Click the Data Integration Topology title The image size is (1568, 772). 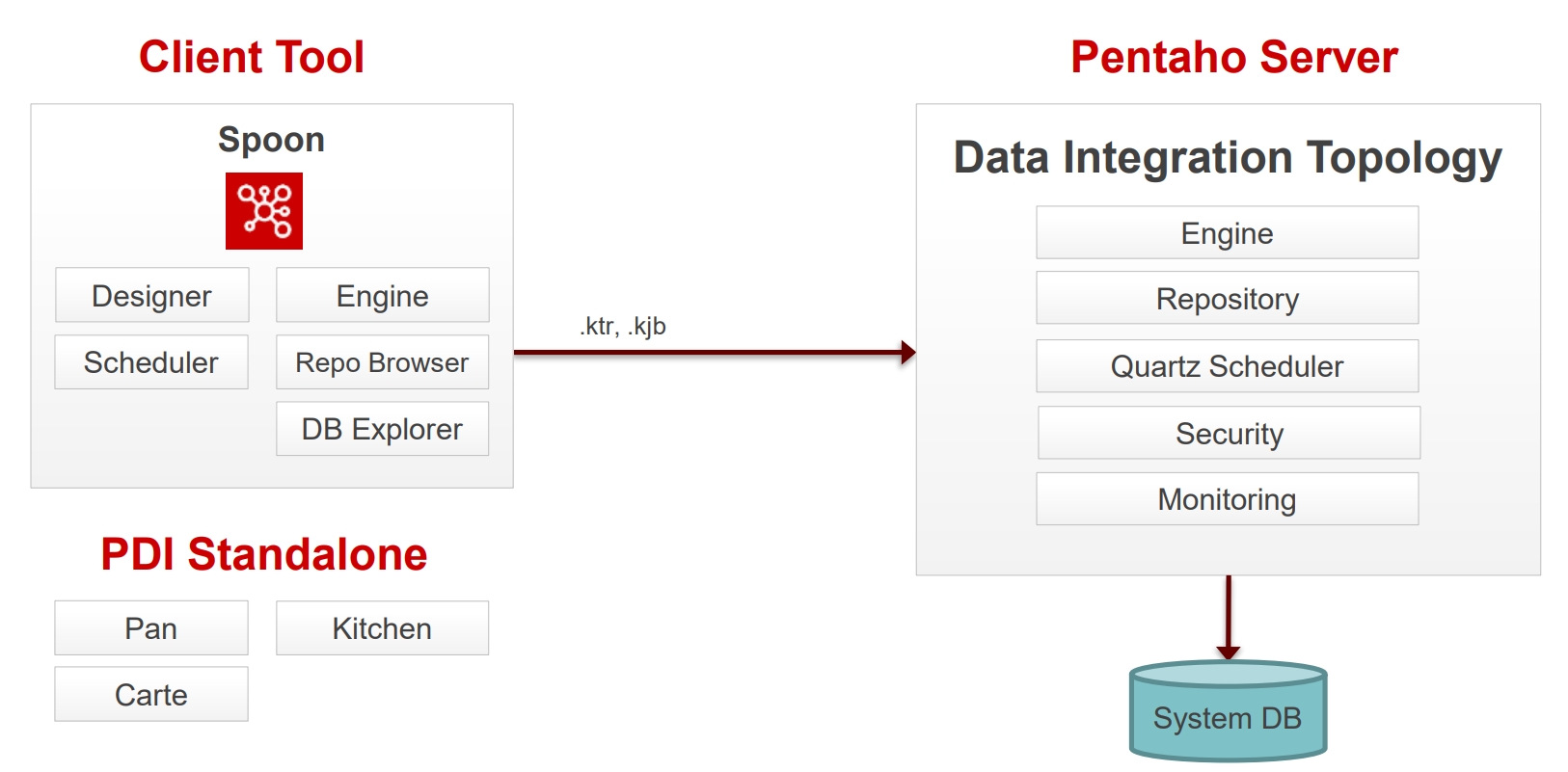(x=1228, y=157)
